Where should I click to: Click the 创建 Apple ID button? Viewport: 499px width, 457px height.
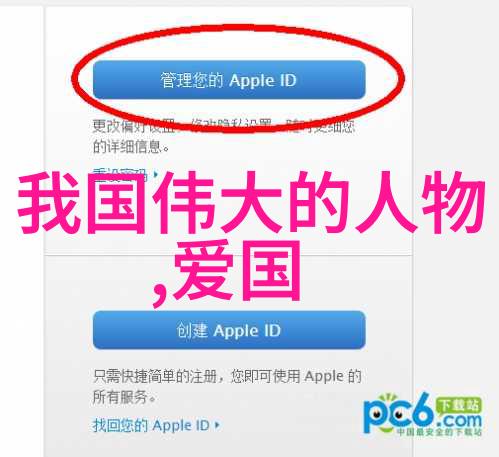(x=229, y=330)
